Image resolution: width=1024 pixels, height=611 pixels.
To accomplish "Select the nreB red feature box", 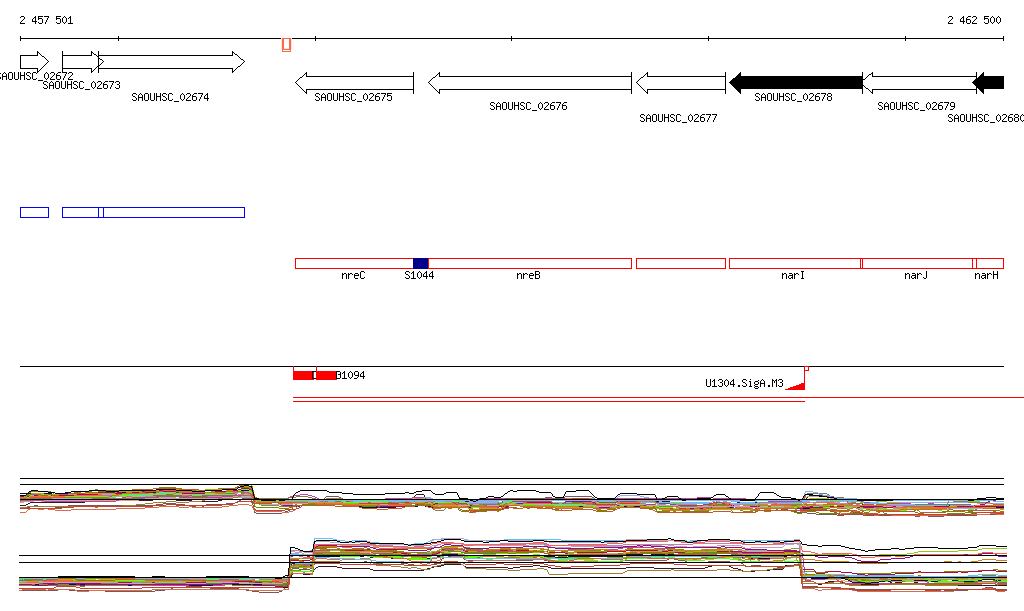I will [x=530, y=263].
